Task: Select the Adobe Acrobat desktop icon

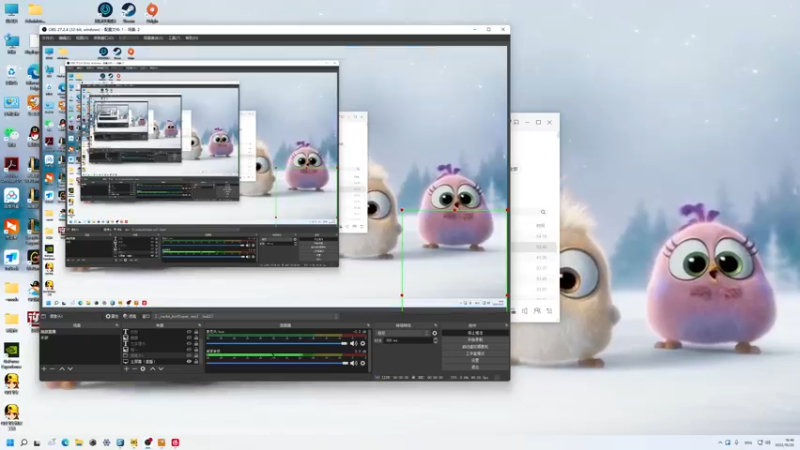Action: coord(11,168)
